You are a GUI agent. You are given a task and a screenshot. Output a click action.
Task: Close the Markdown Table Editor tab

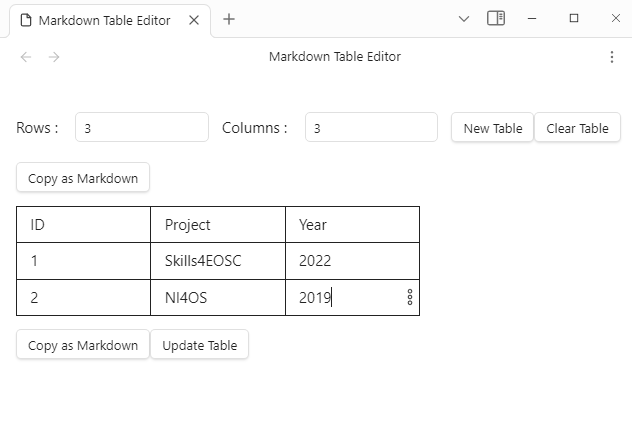[192, 20]
